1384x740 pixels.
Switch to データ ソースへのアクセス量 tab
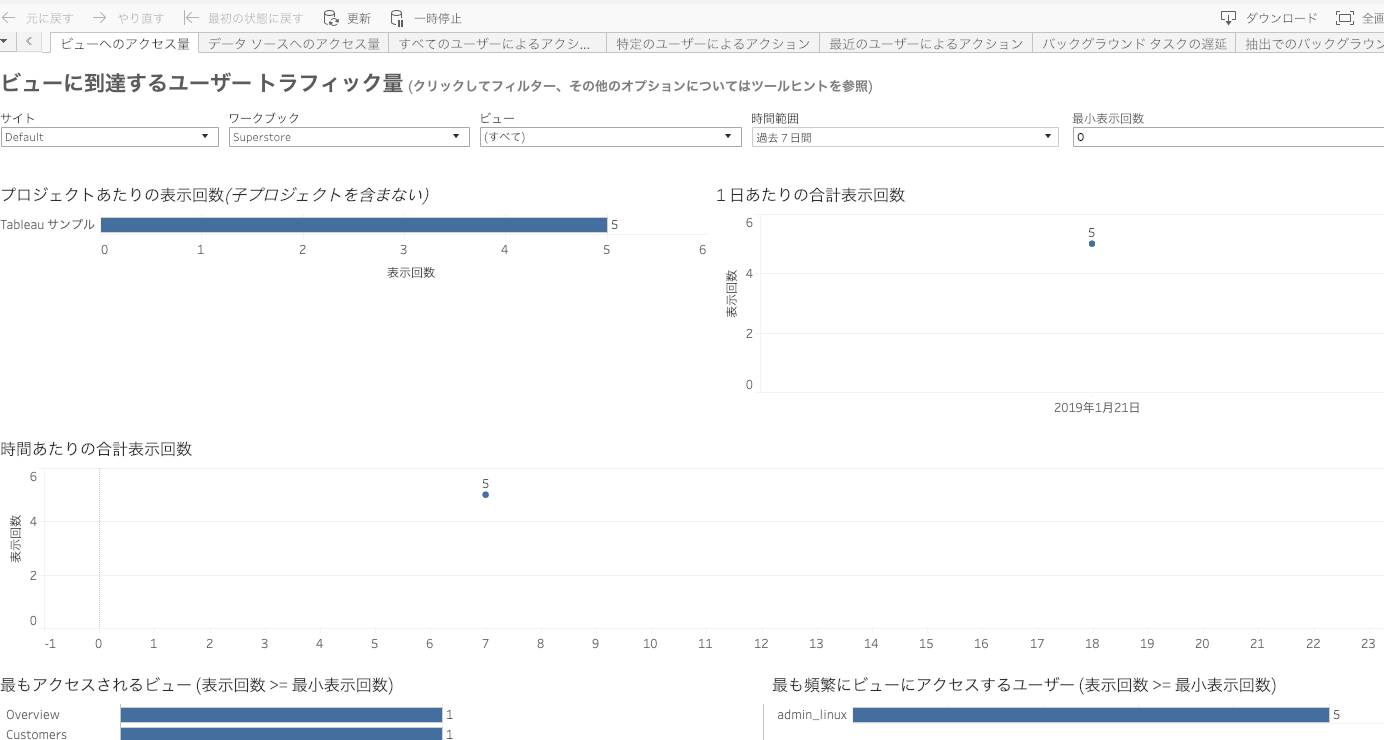pyautogui.click(x=293, y=43)
